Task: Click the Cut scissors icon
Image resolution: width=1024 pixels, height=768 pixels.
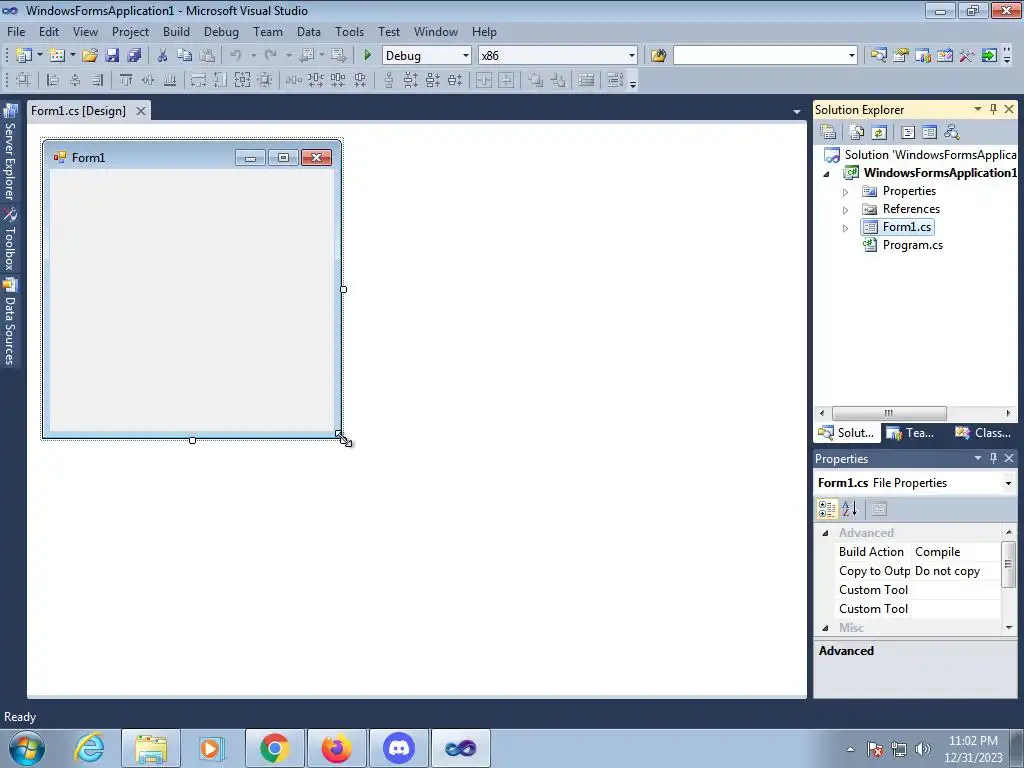Action: click(x=163, y=56)
